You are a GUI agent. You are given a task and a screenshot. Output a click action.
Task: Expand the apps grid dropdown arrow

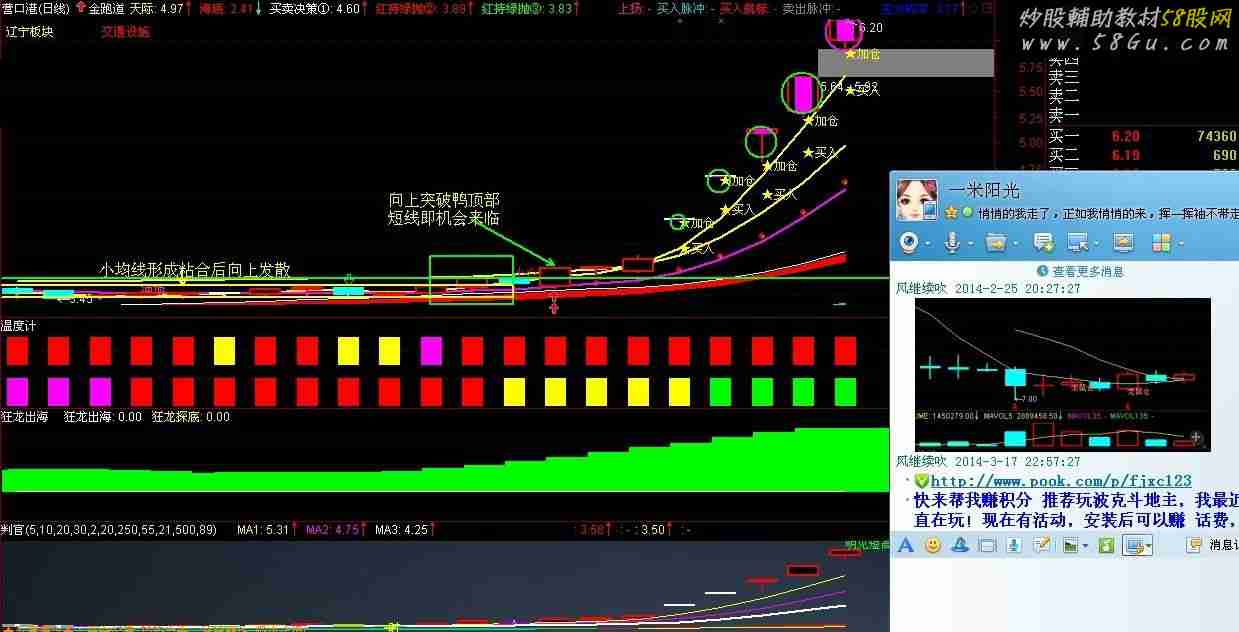click(x=1179, y=243)
